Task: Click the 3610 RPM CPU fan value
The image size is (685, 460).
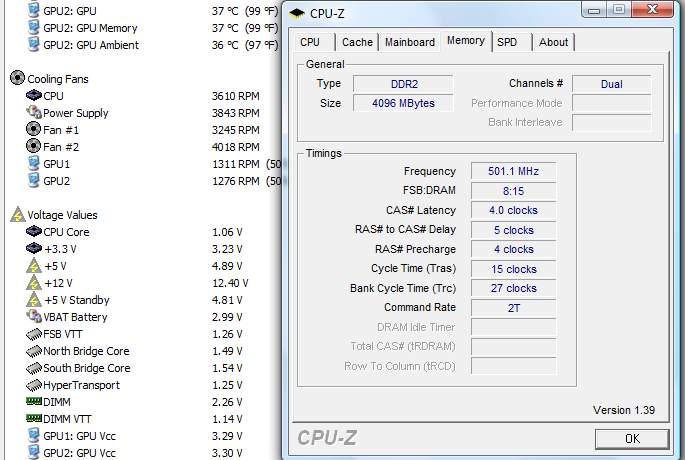Action: click(236, 96)
